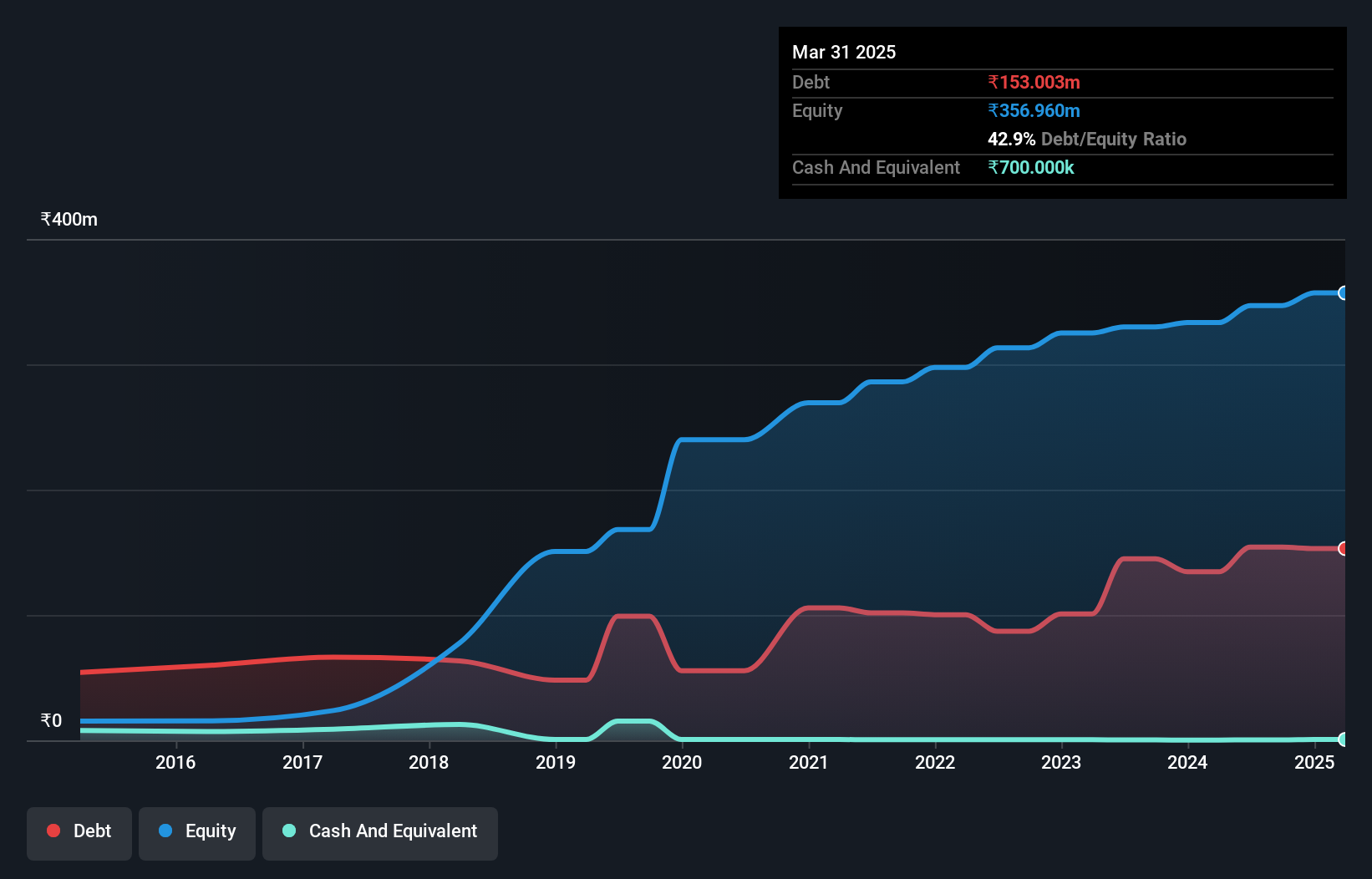Image resolution: width=1372 pixels, height=879 pixels.
Task: Click the 2018 x-axis label
Action: (x=429, y=763)
